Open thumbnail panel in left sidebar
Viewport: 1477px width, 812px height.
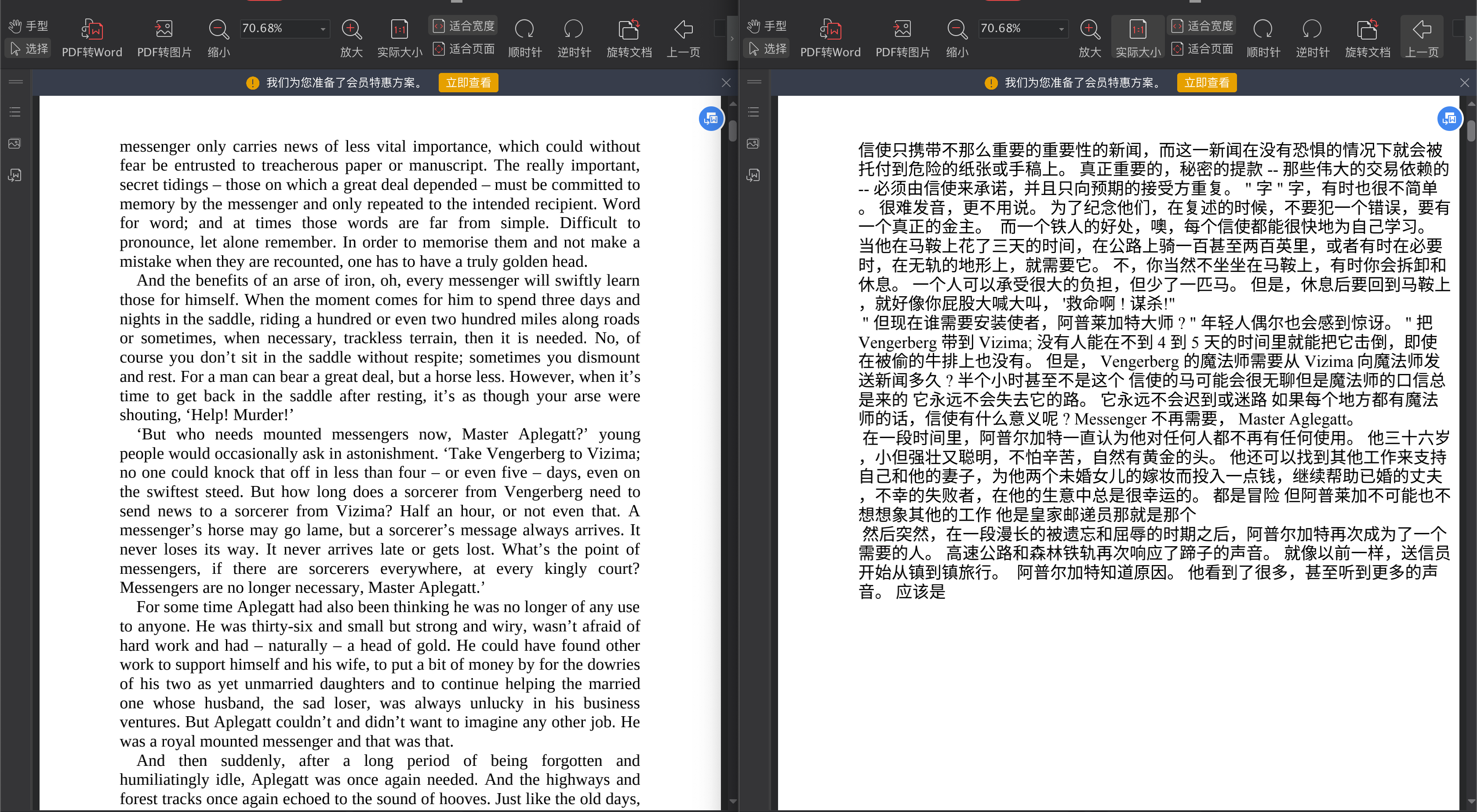pyautogui.click(x=15, y=143)
